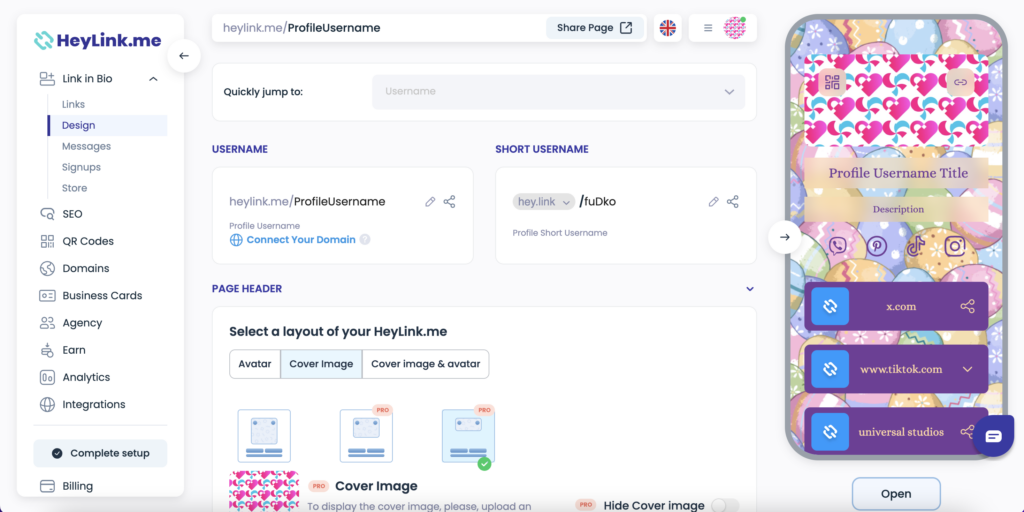Open the hey.link domain dropdown
The image size is (1024, 512).
(543, 202)
